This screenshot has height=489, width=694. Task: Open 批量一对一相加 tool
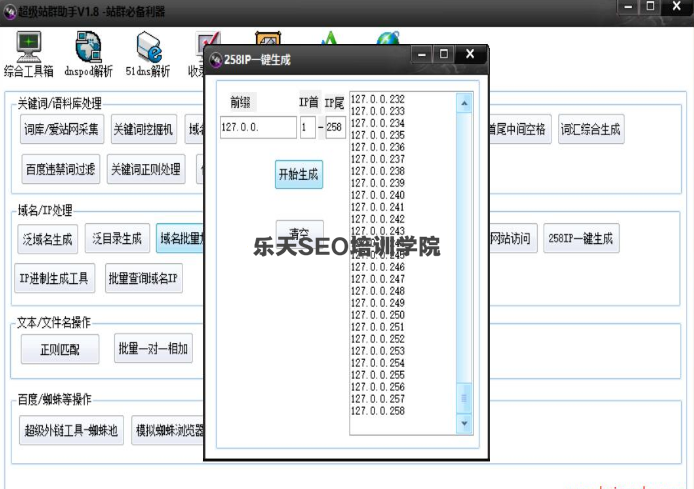click(153, 348)
